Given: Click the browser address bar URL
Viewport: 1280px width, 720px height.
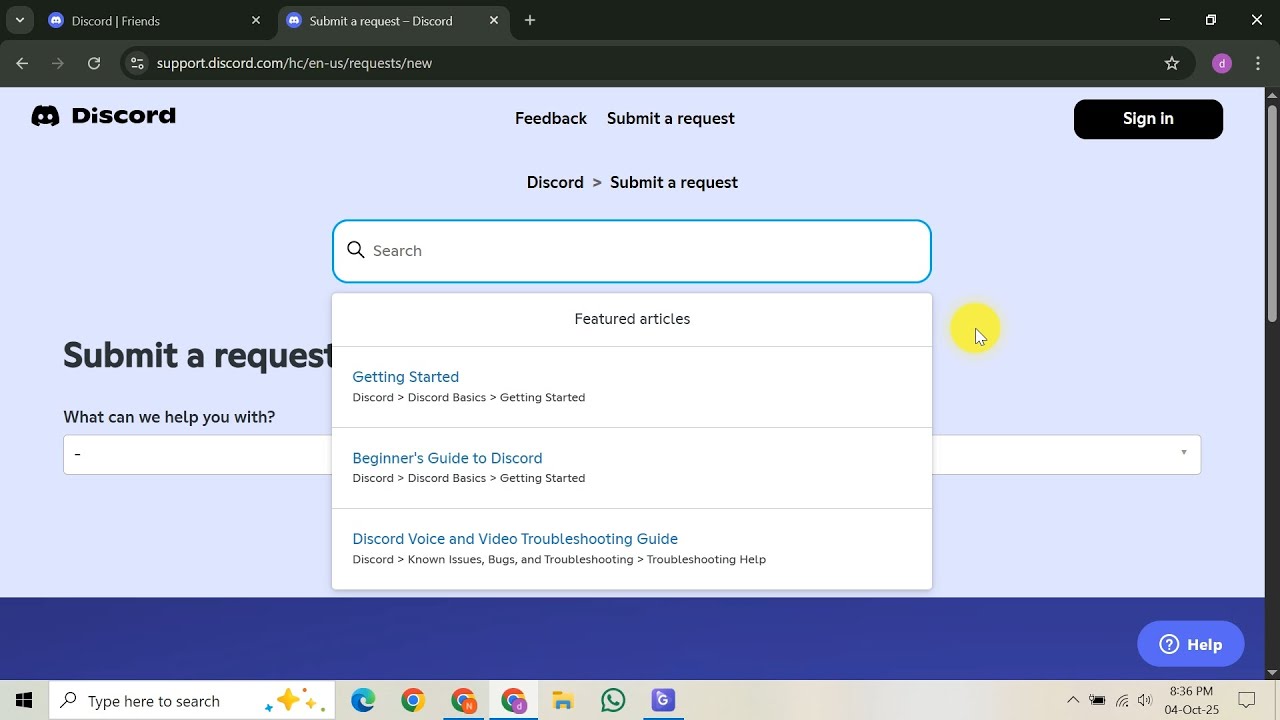Looking at the screenshot, I should [294, 63].
